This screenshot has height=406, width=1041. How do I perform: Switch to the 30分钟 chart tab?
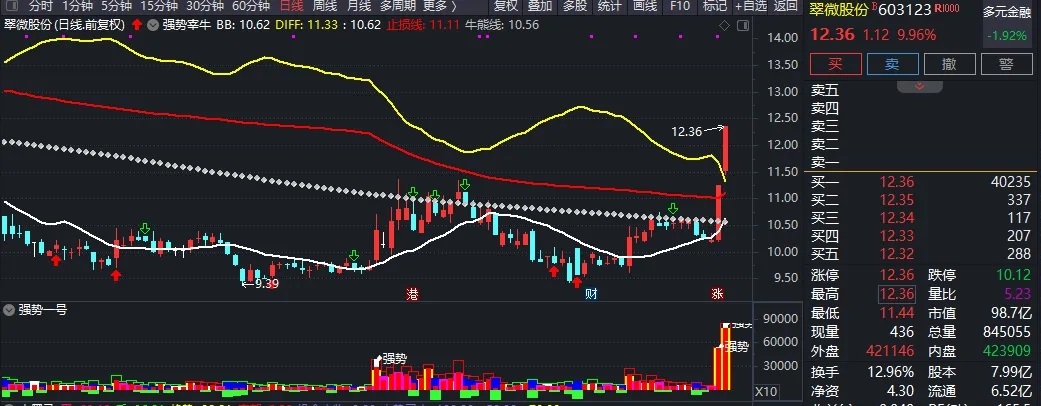204,6
